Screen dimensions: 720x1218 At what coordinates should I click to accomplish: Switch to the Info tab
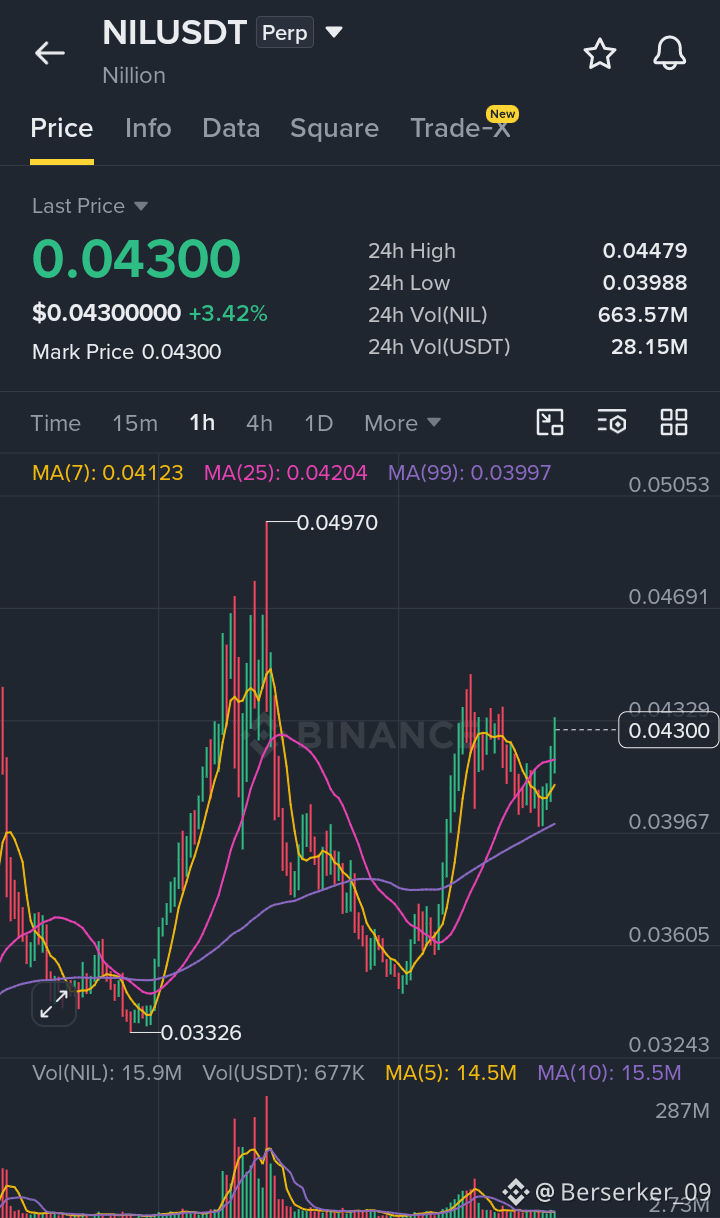(x=148, y=128)
